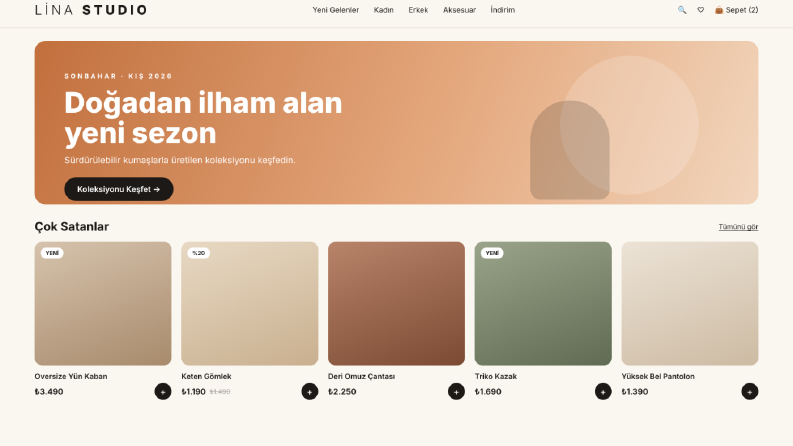This screenshot has width=793, height=446.
Task: Add Triko Kazak with plus button
Action: click(603, 391)
